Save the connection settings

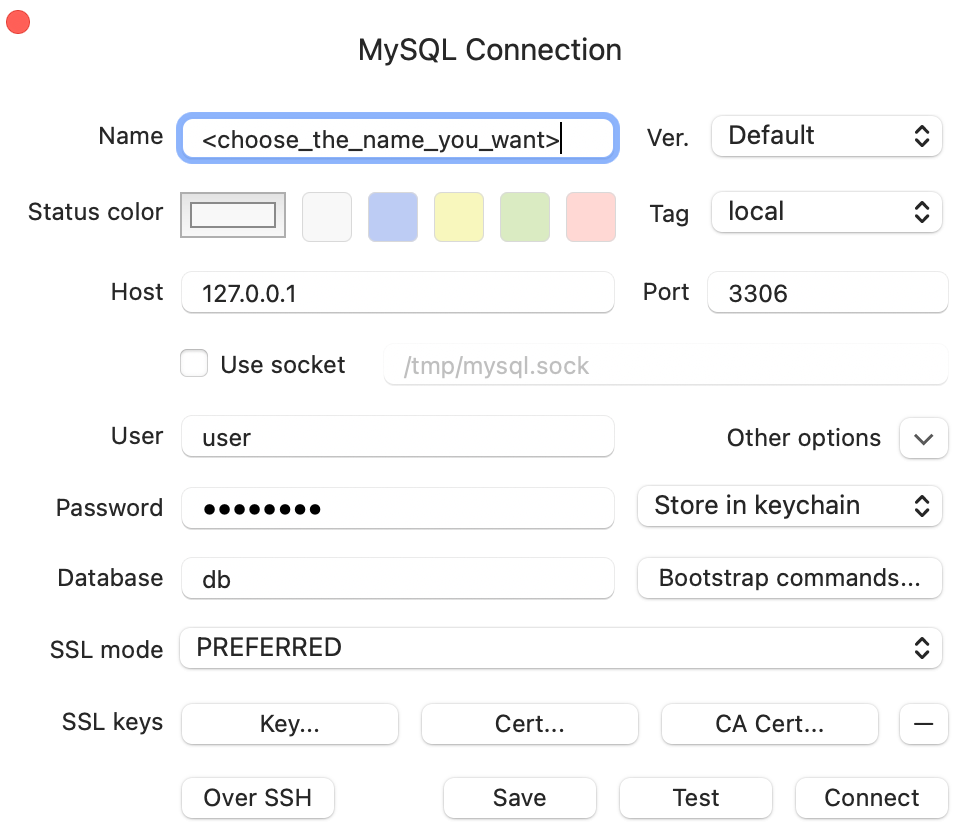click(x=520, y=798)
